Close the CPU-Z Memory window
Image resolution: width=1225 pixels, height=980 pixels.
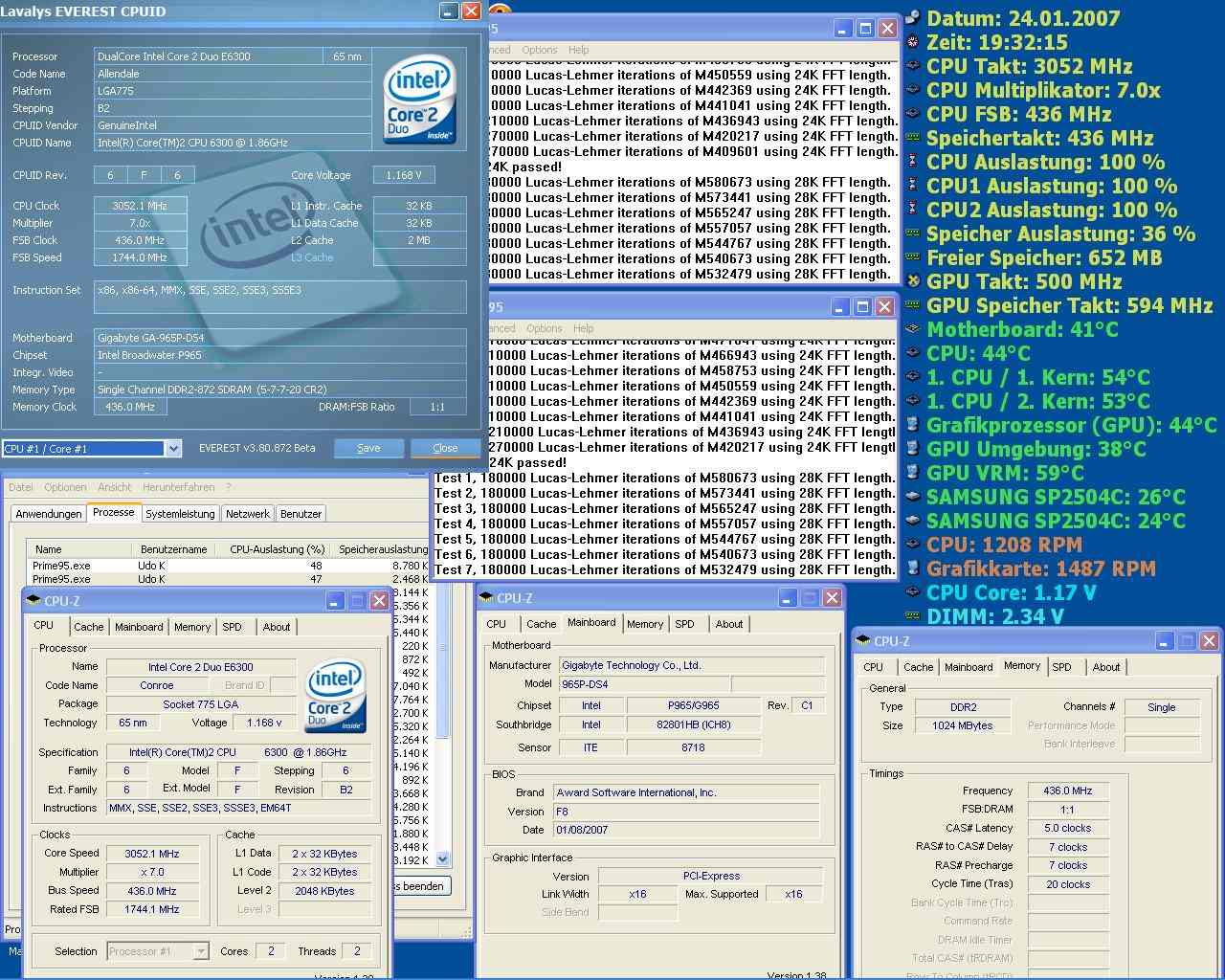pyautogui.click(x=1209, y=641)
